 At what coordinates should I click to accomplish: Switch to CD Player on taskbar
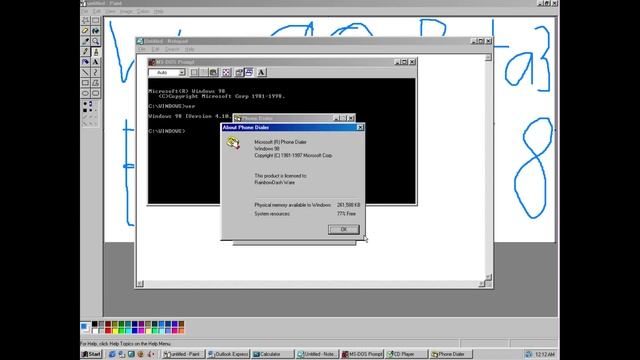[407, 354]
